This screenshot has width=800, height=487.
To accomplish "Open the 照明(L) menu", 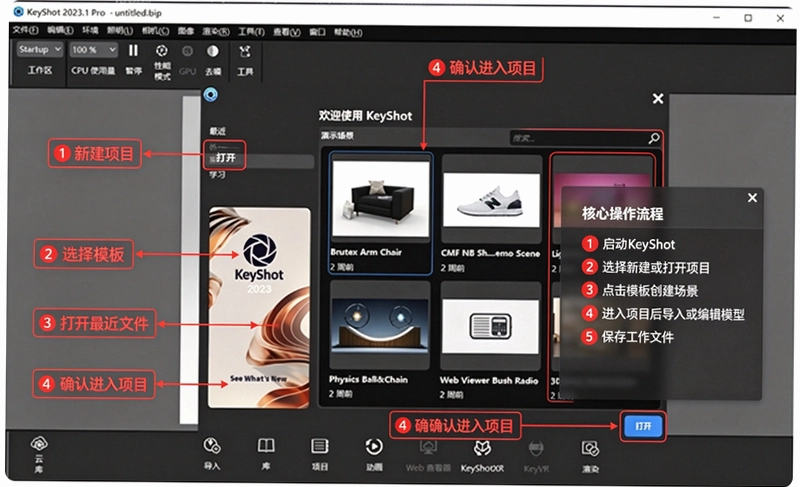I will click(x=120, y=31).
